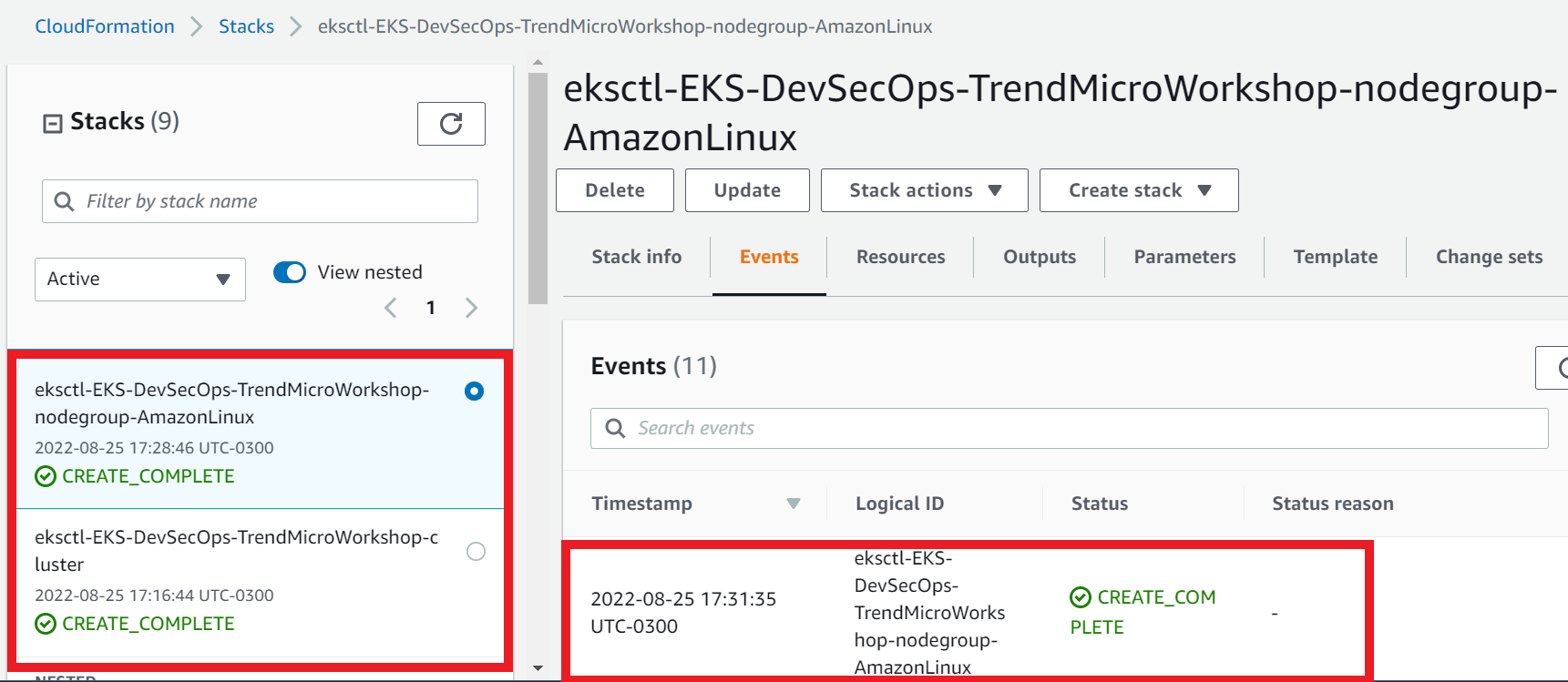Click the Logical ID column header

899,504
